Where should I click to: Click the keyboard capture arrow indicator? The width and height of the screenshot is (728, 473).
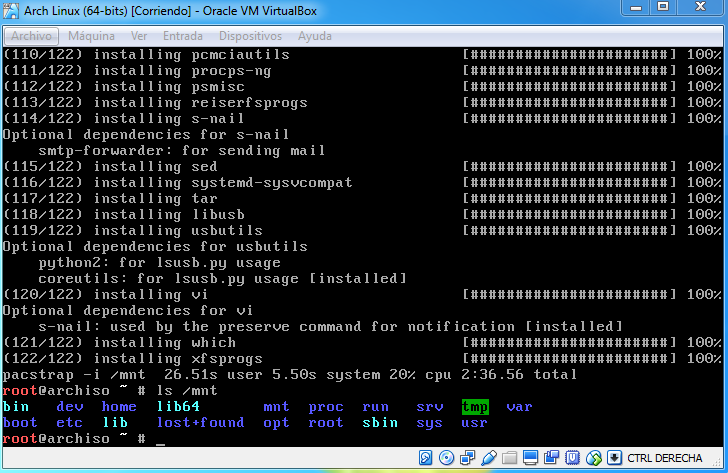[x=614, y=459]
